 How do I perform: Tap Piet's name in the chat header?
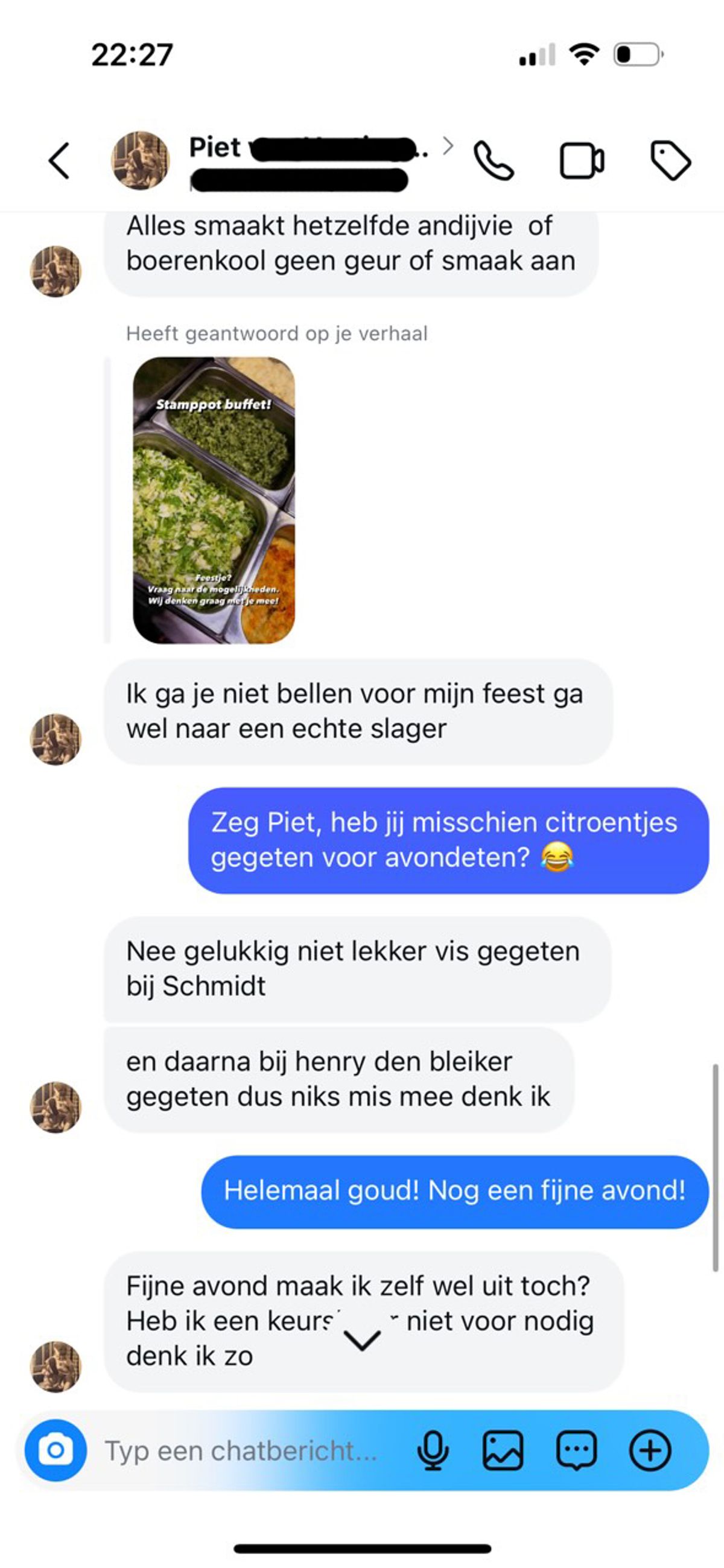pos(215,148)
